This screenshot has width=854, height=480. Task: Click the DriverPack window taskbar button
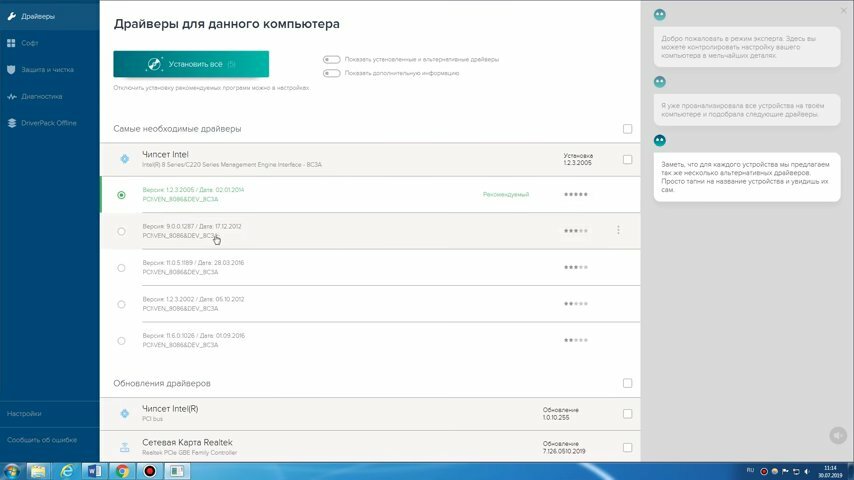coord(177,471)
